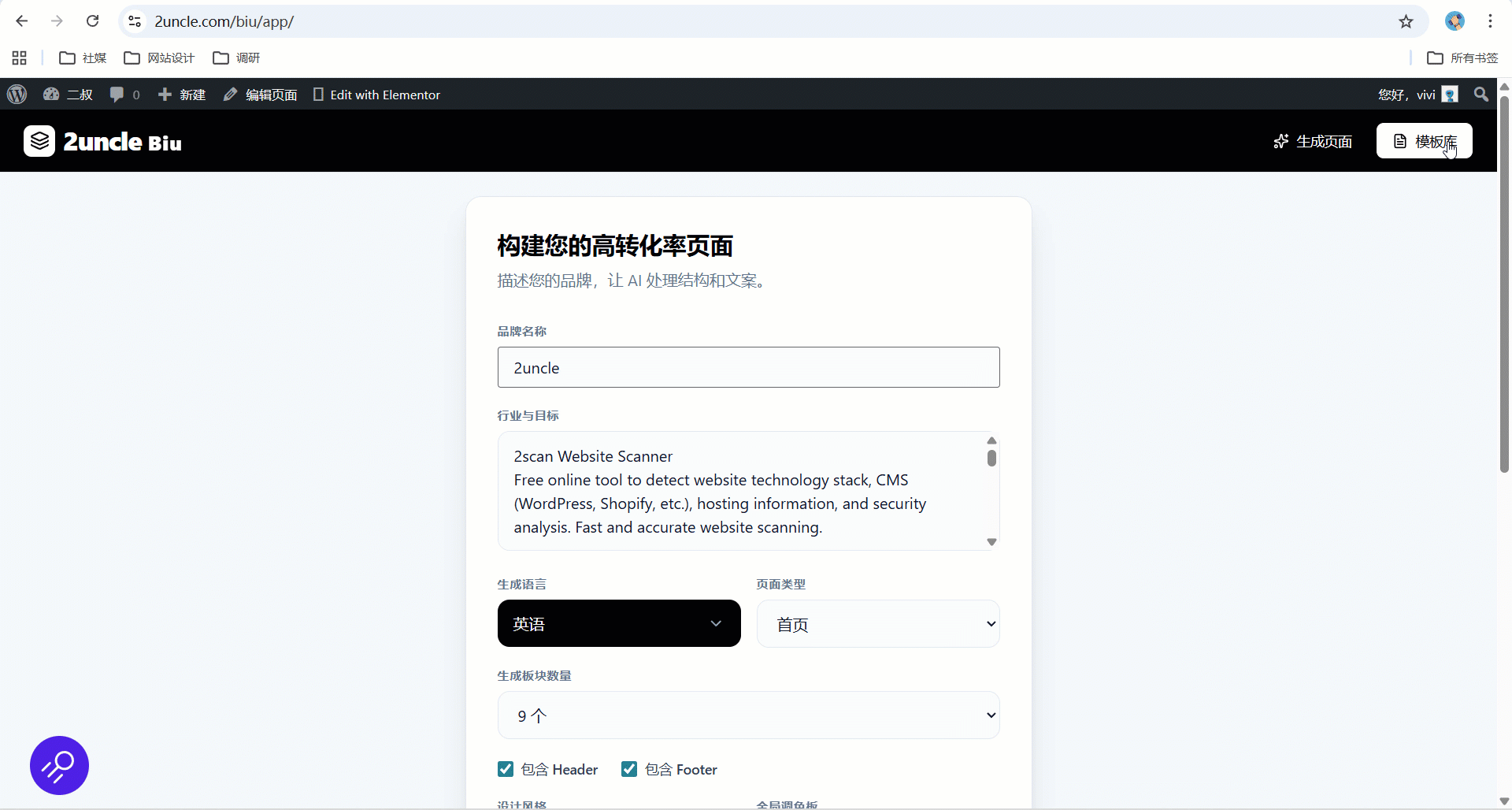Uncheck the 包含 Header checkbox
Screen dimensions: 1512x810
[x=506, y=769]
